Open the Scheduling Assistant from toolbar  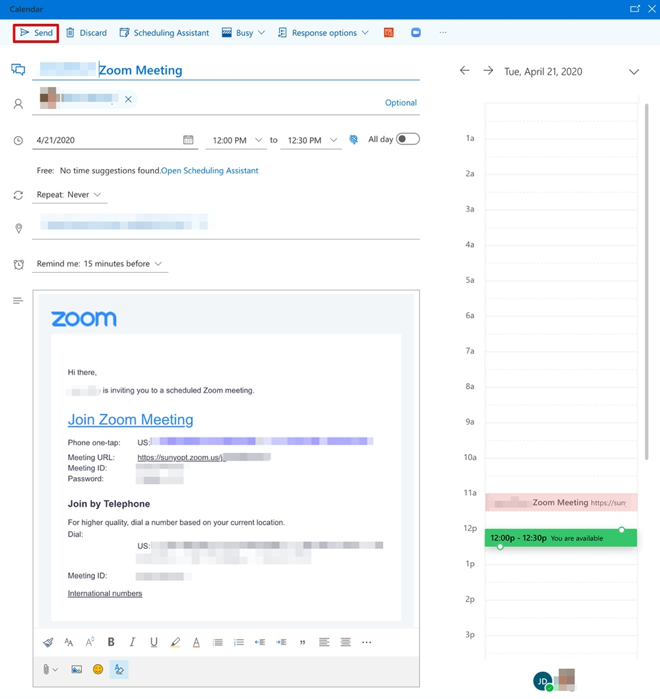click(x=164, y=33)
